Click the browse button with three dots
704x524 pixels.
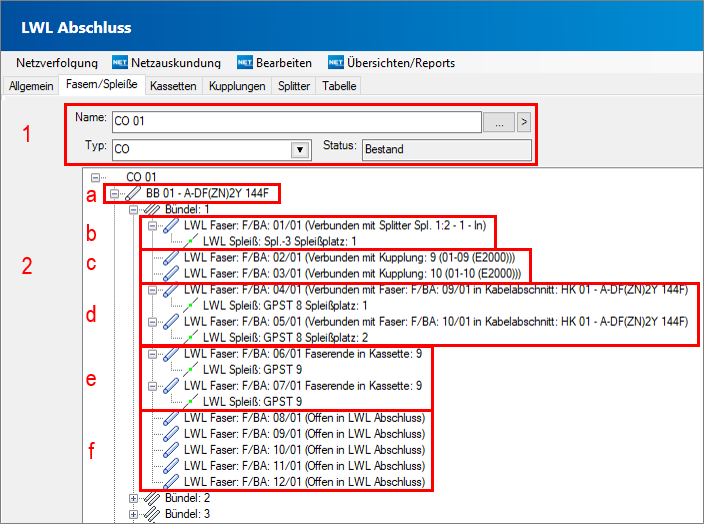pyautogui.click(x=497, y=122)
